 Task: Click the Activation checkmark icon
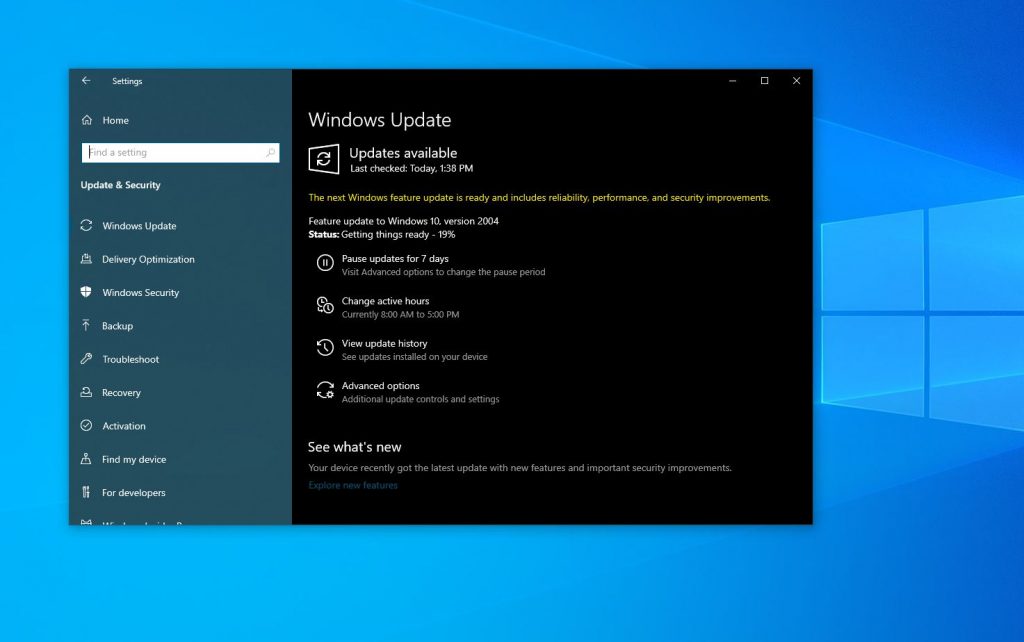[89, 426]
